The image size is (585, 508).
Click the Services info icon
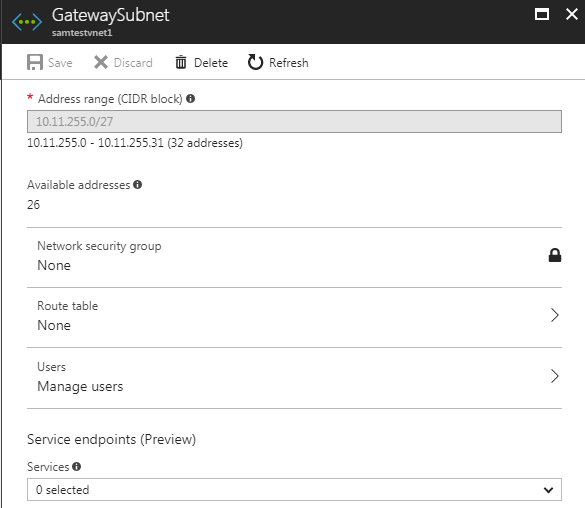(76, 466)
